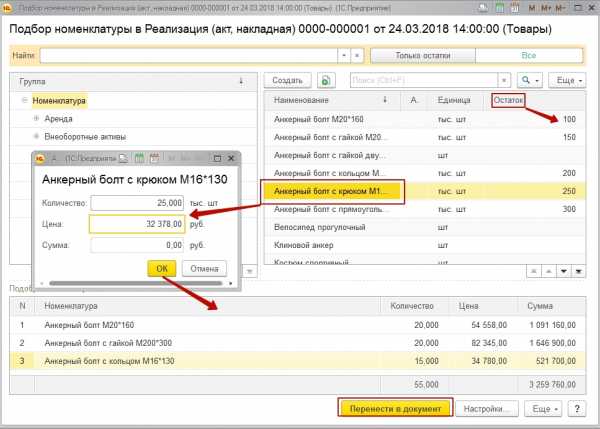Image resolution: width=600 pixels, height=429 pixels.
Task: Maximize the quantity dialog window
Action: tap(217, 158)
